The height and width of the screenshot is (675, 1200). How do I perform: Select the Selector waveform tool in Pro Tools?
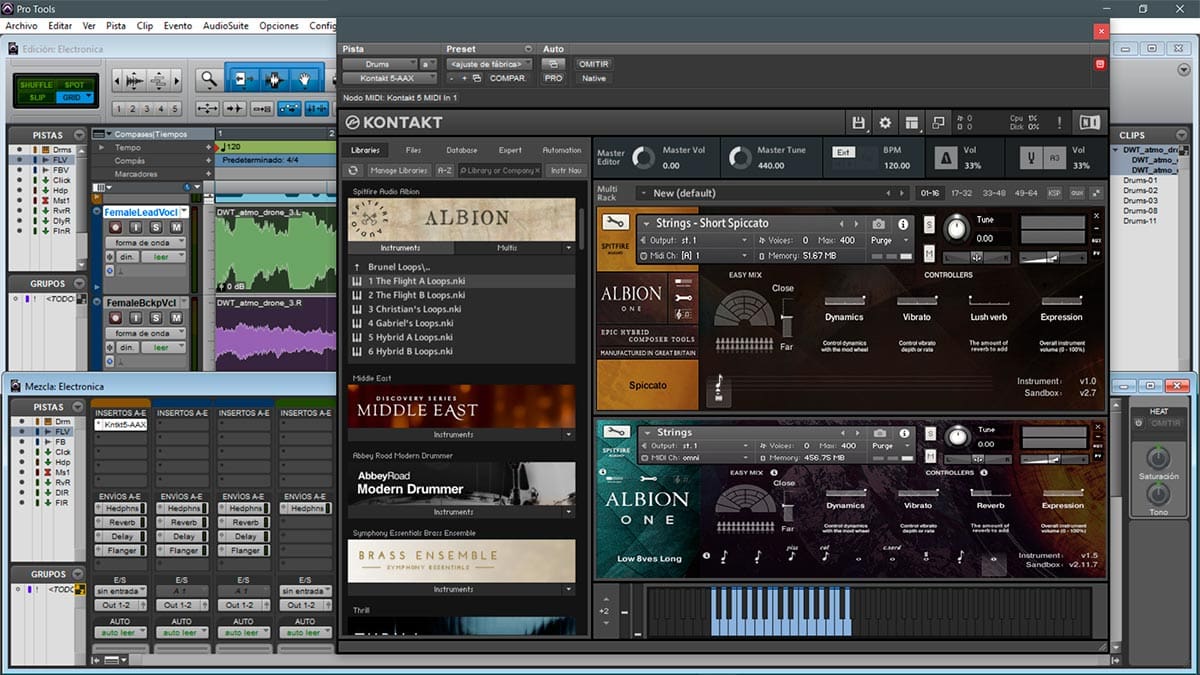pyautogui.click(x=273, y=80)
